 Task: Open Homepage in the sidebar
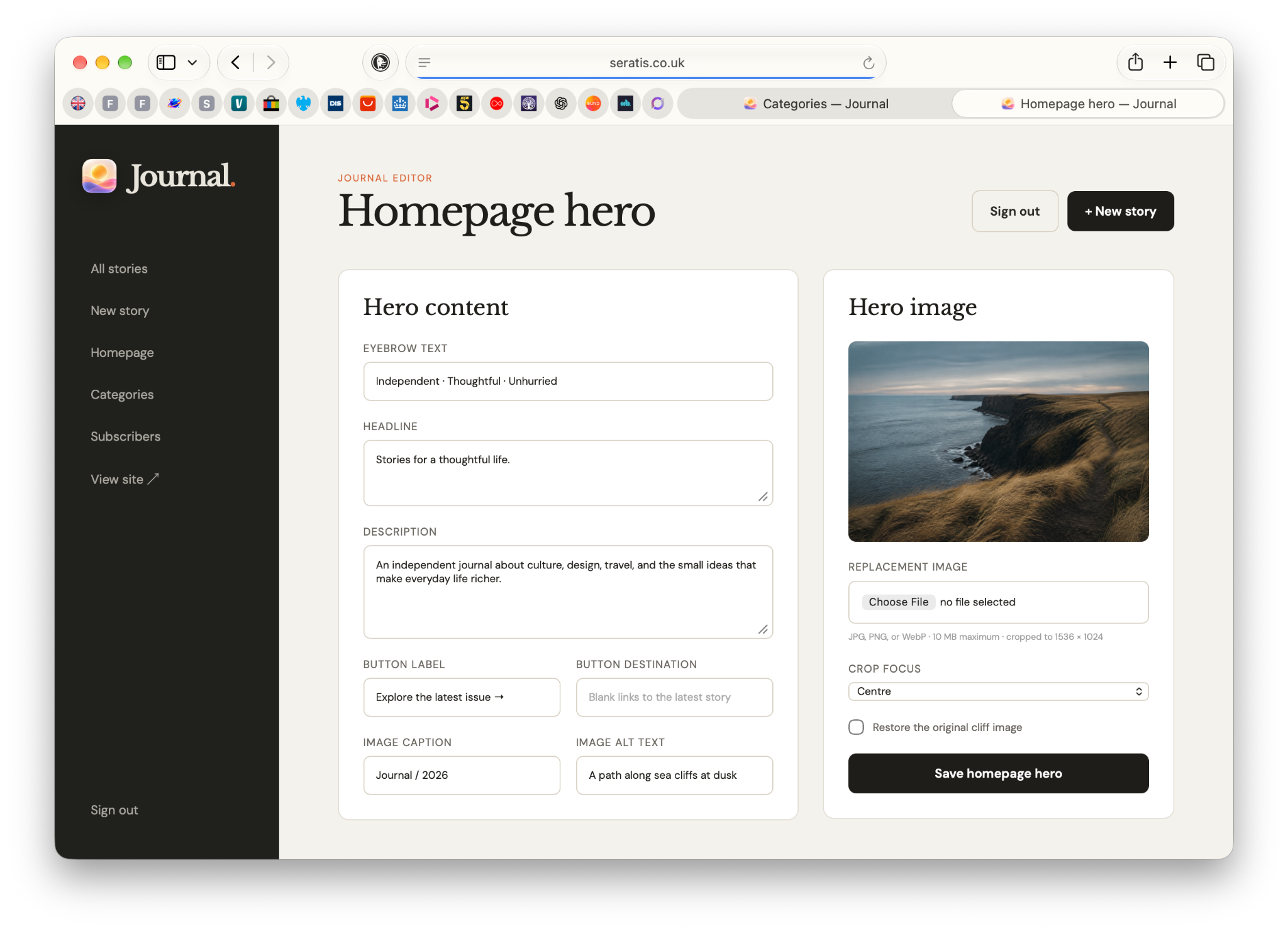pyautogui.click(x=122, y=353)
